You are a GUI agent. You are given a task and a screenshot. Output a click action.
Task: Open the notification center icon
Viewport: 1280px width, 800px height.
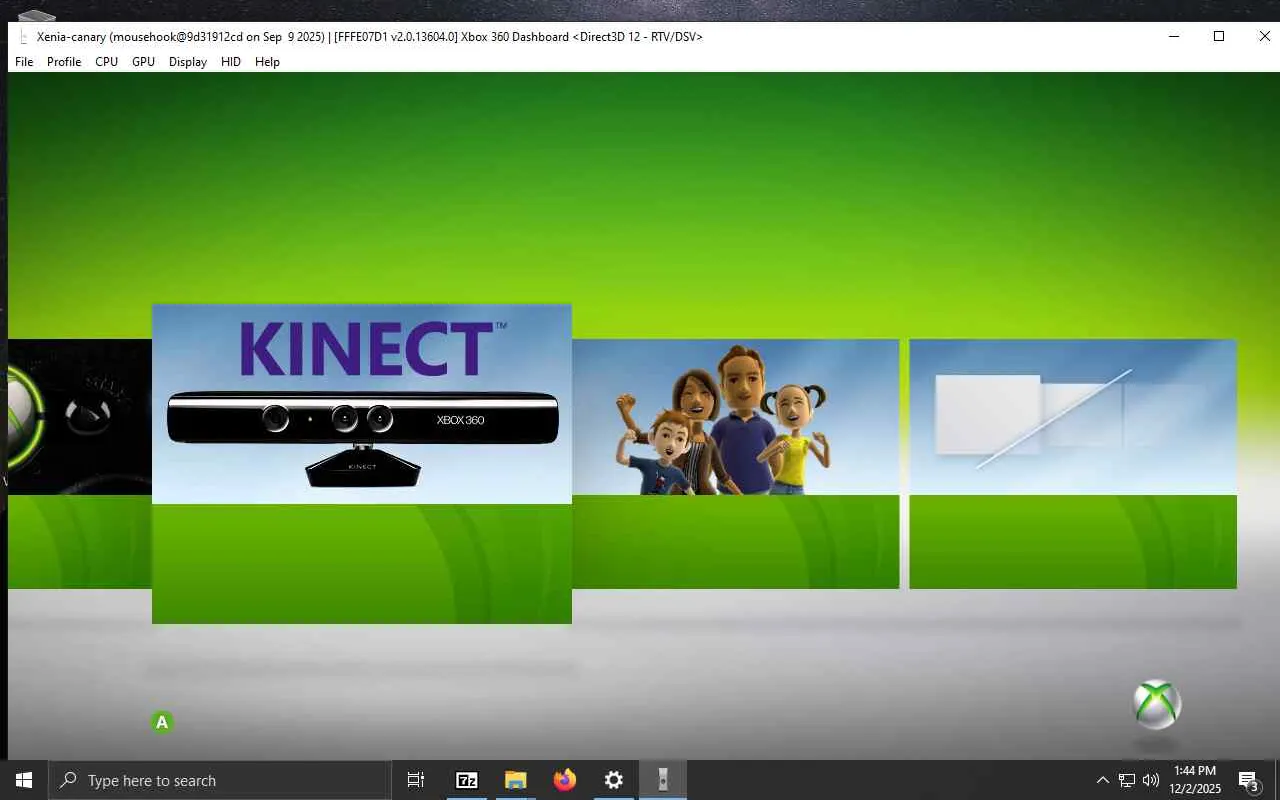[1248, 780]
